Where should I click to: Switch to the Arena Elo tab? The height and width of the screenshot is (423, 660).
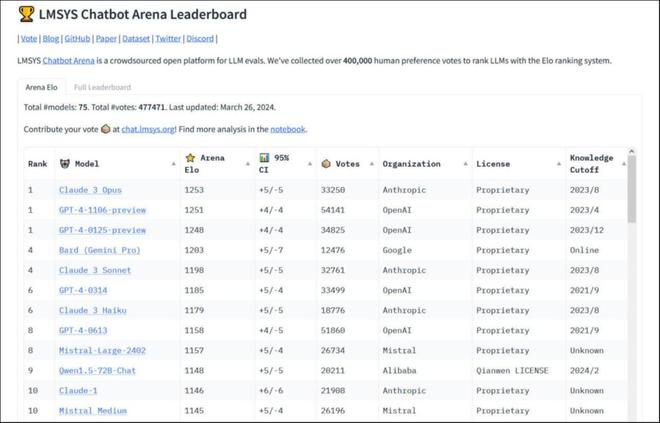coord(41,87)
